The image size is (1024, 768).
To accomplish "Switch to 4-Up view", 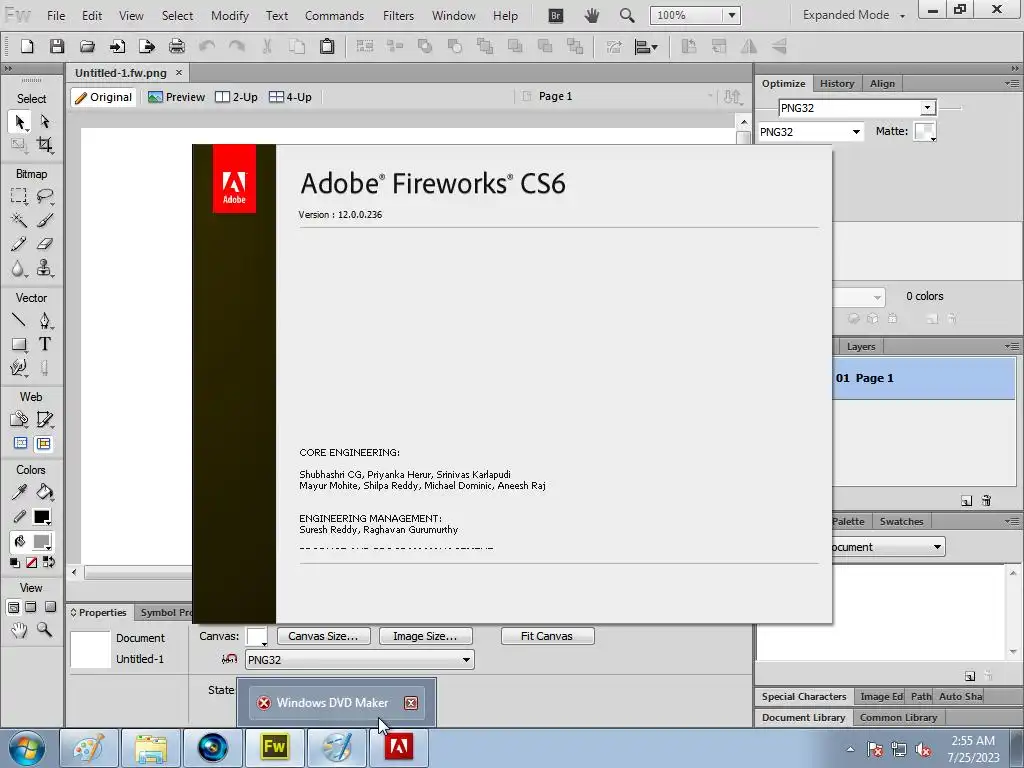I will tap(291, 97).
